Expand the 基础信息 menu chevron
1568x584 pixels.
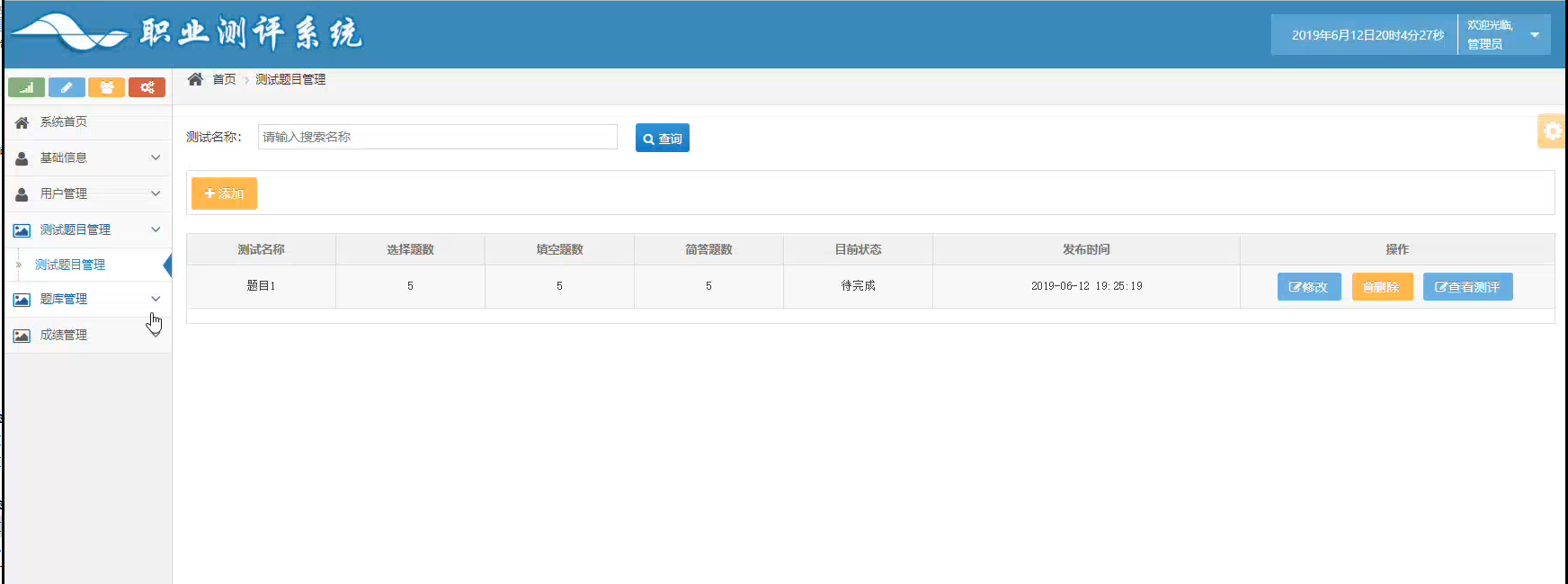(x=156, y=157)
